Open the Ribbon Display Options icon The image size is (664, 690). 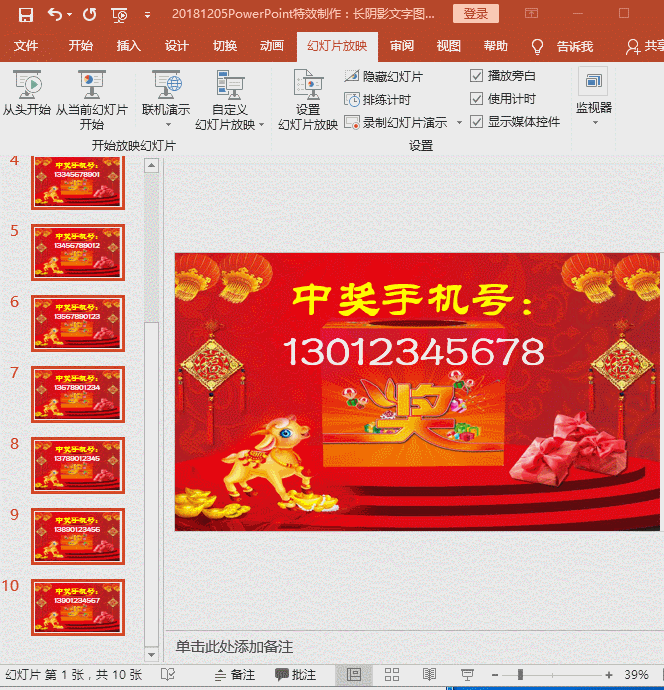click(x=531, y=14)
